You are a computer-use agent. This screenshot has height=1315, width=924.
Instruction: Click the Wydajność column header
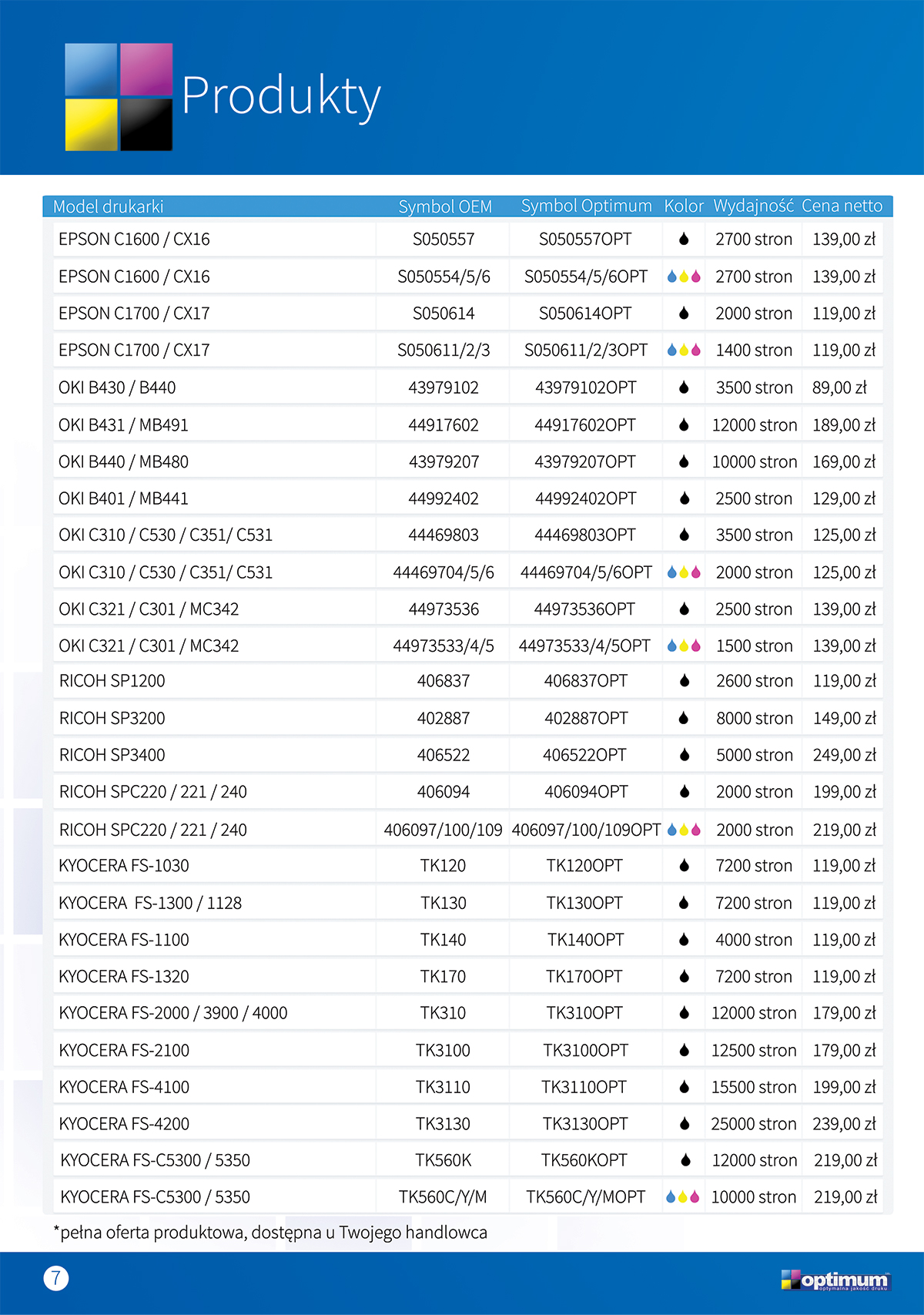tap(754, 206)
